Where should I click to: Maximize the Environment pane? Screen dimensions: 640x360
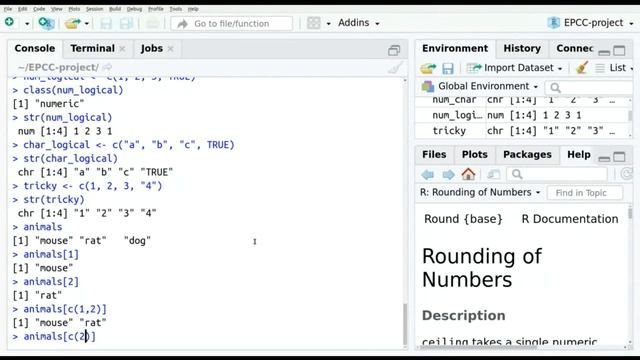pos(619,51)
